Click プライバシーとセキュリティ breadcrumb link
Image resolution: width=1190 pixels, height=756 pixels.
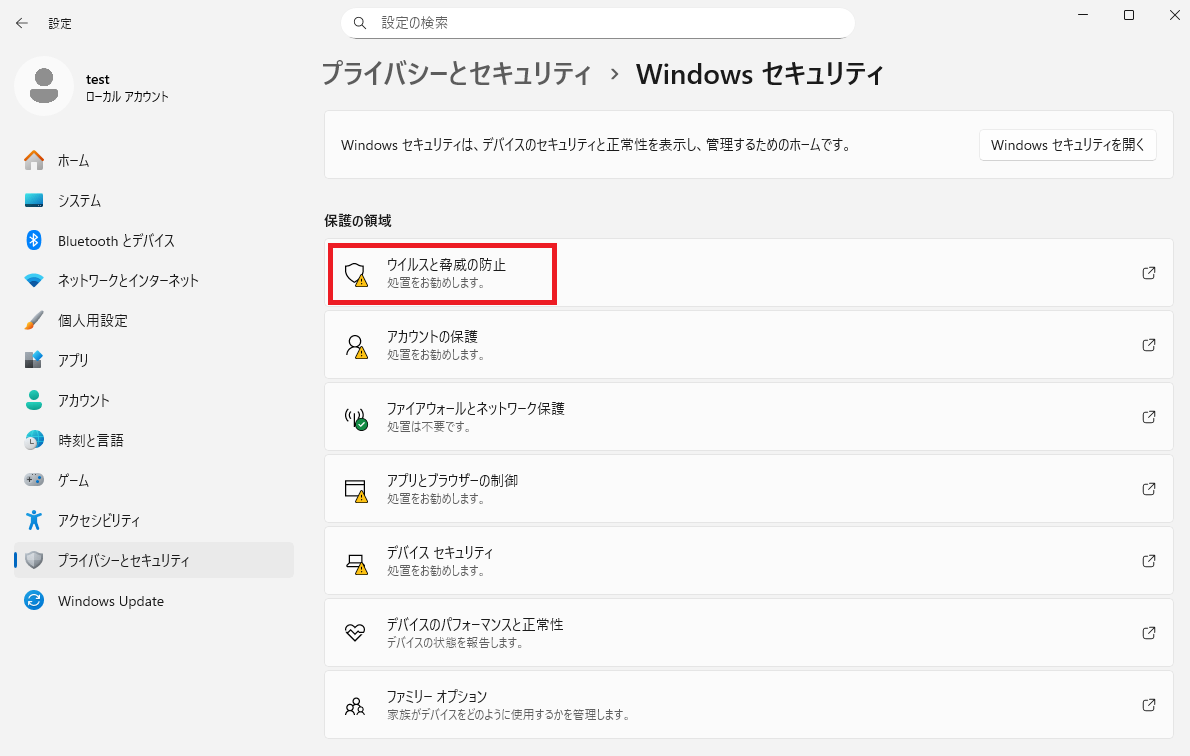(456, 74)
